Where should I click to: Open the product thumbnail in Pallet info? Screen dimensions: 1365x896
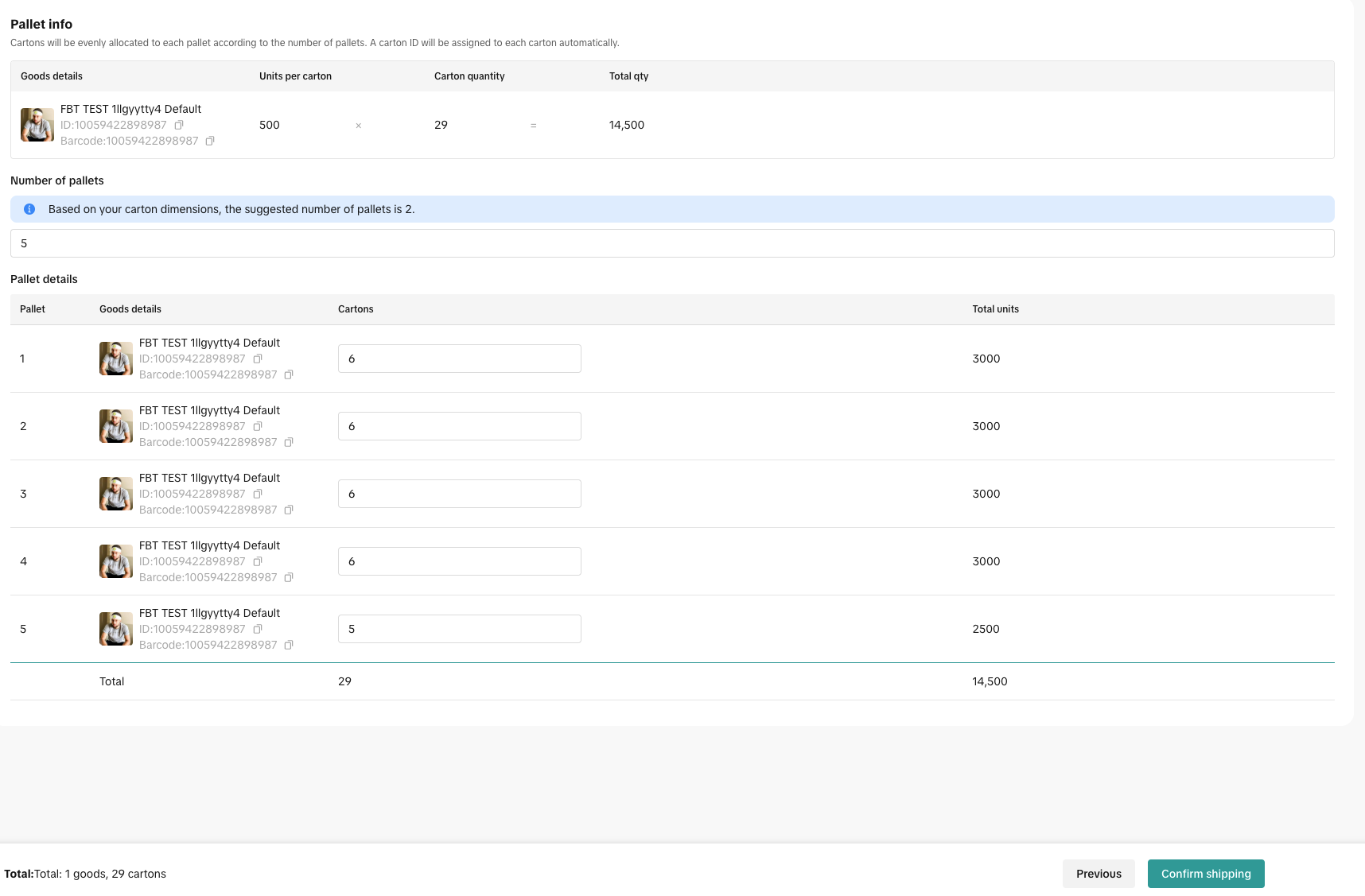(37, 125)
